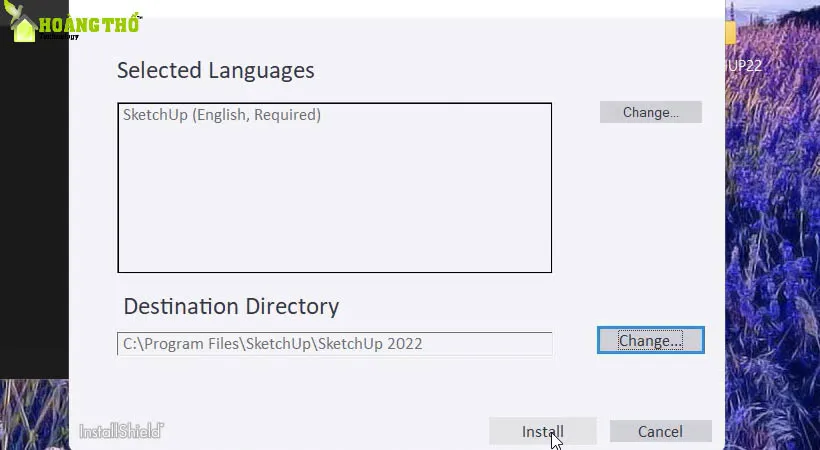Cancel the SketchUp installer
The height and width of the screenshot is (450, 820).
(660, 431)
